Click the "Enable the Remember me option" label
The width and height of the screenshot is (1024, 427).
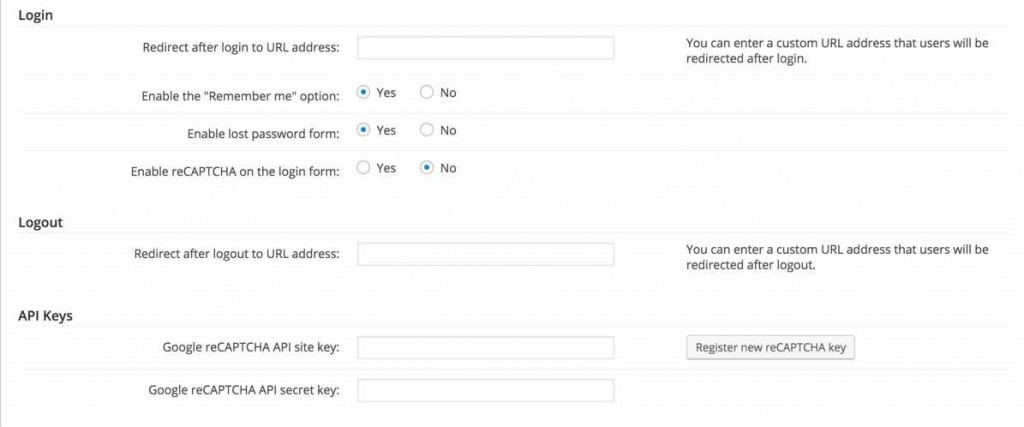tap(241, 96)
